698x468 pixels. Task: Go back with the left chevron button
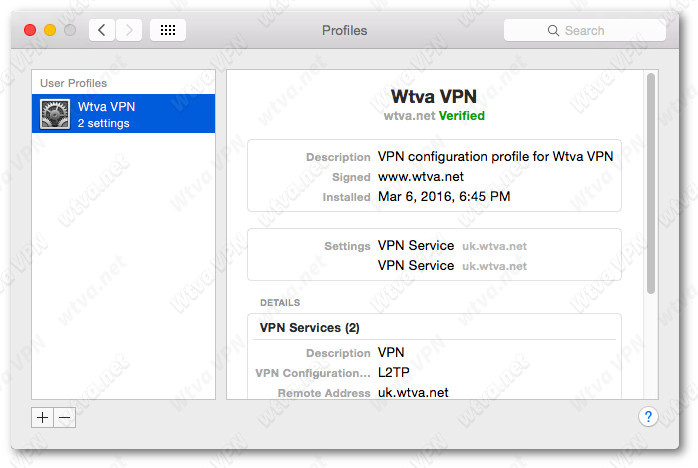102,30
